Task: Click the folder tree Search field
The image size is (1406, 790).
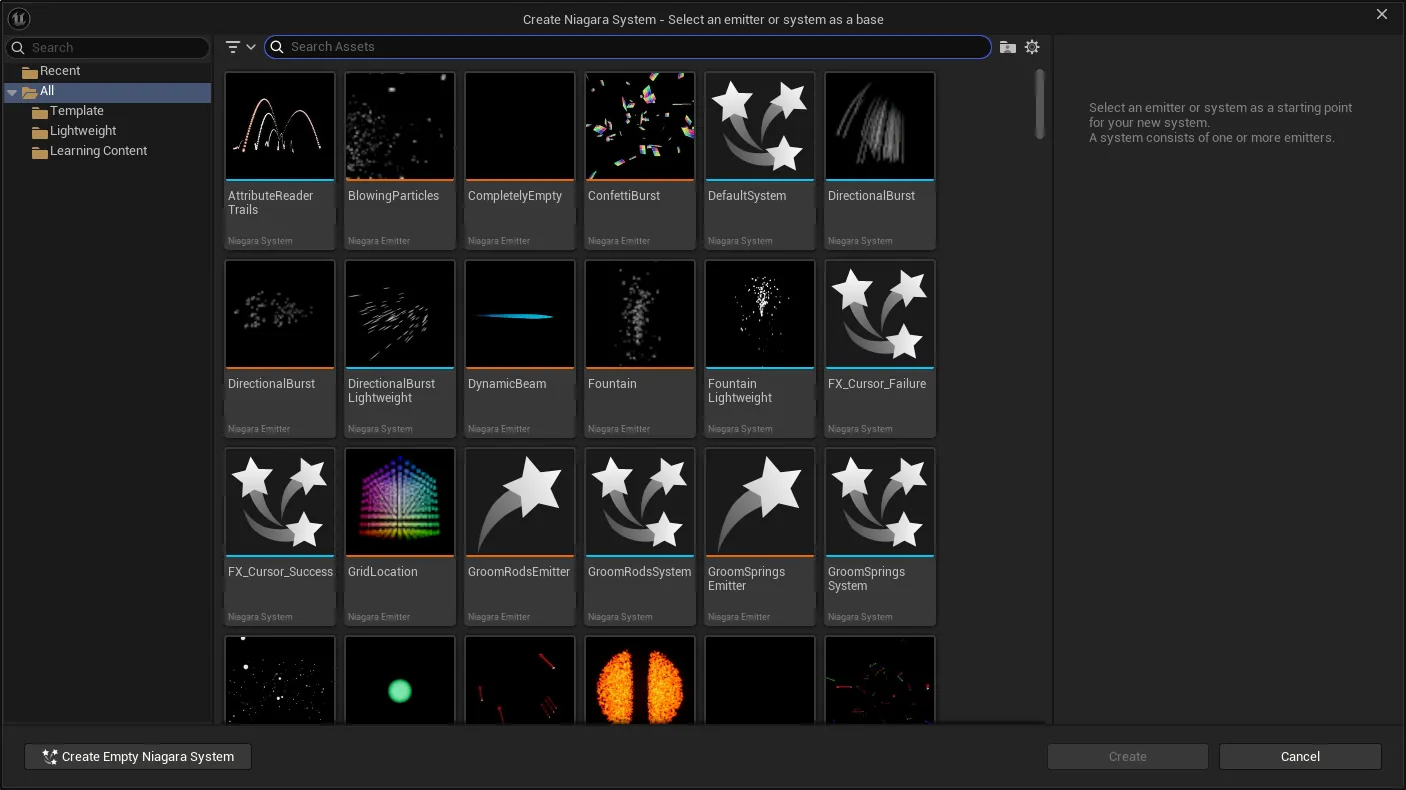Action: coord(108,47)
